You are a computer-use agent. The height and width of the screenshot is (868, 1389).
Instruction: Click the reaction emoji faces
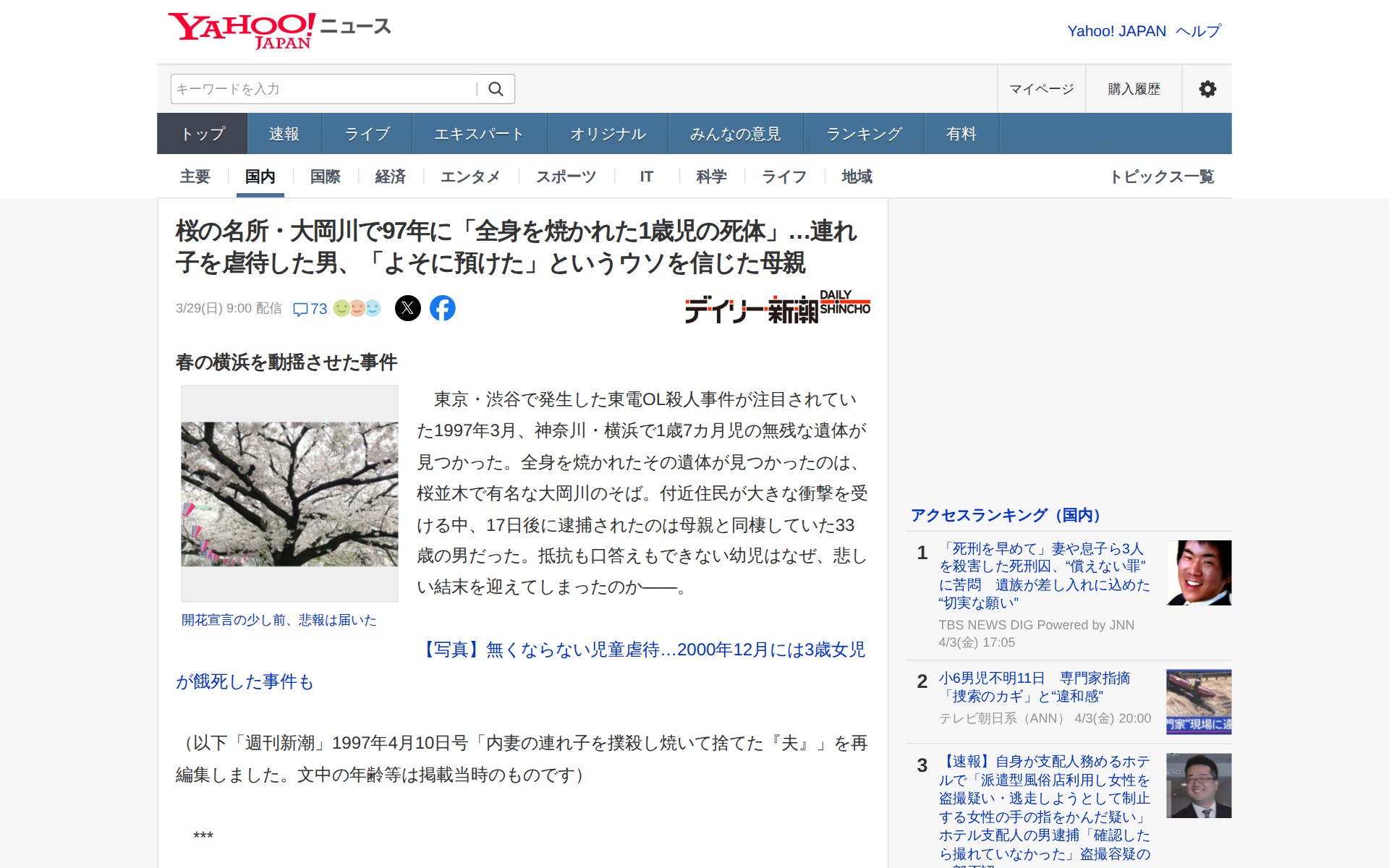click(x=357, y=308)
